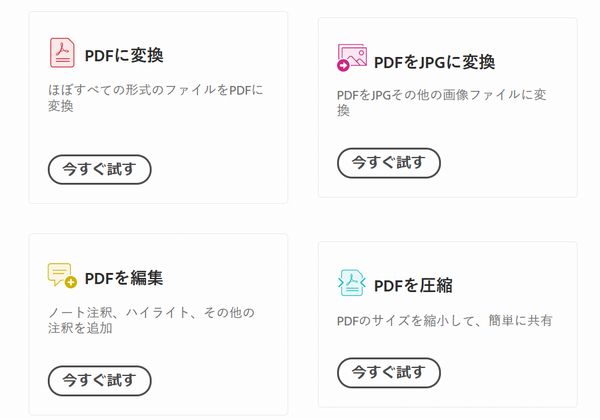
Task: Open the PDFをJPGに変換 heading
Action: pos(434,62)
